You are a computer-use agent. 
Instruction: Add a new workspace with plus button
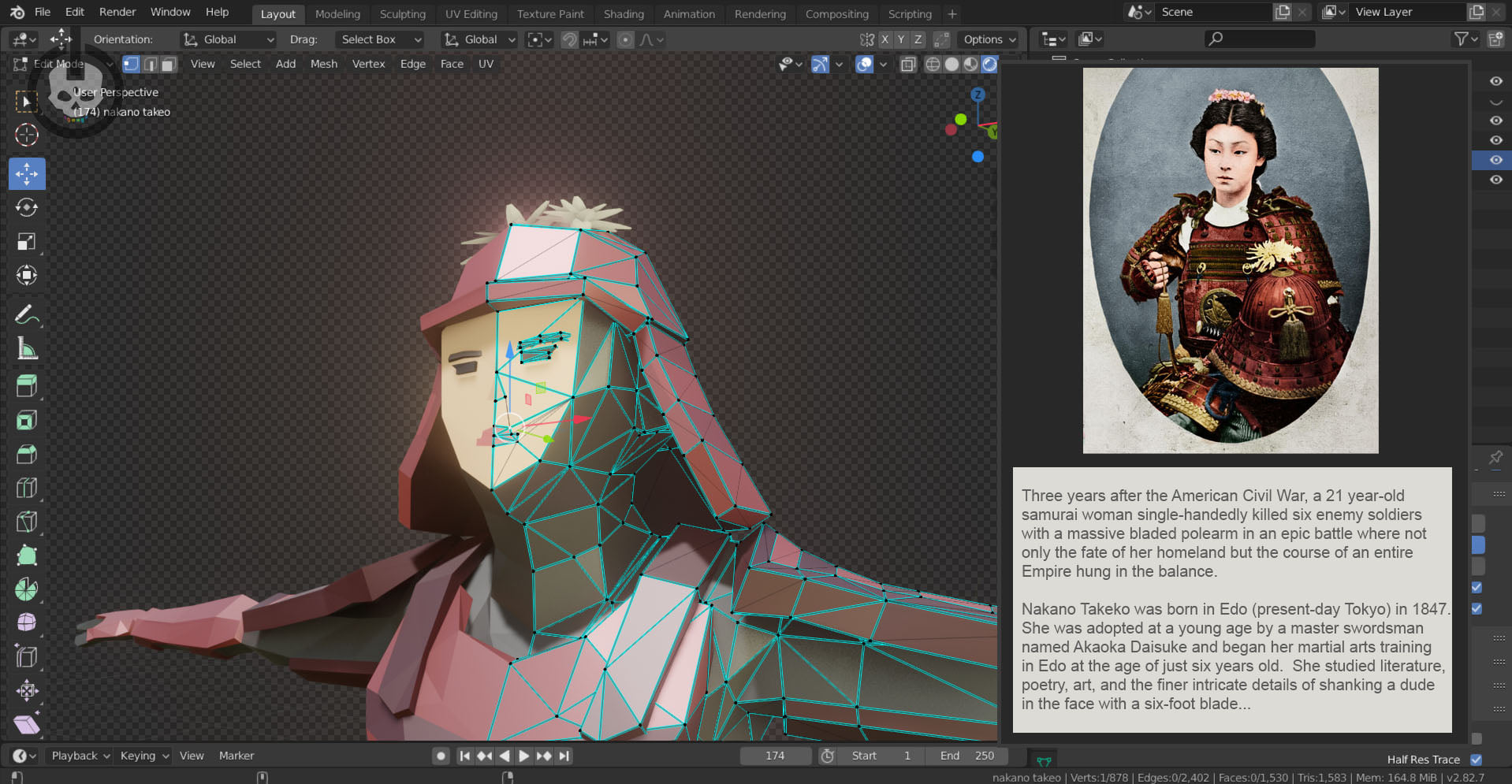click(x=952, y=13)
